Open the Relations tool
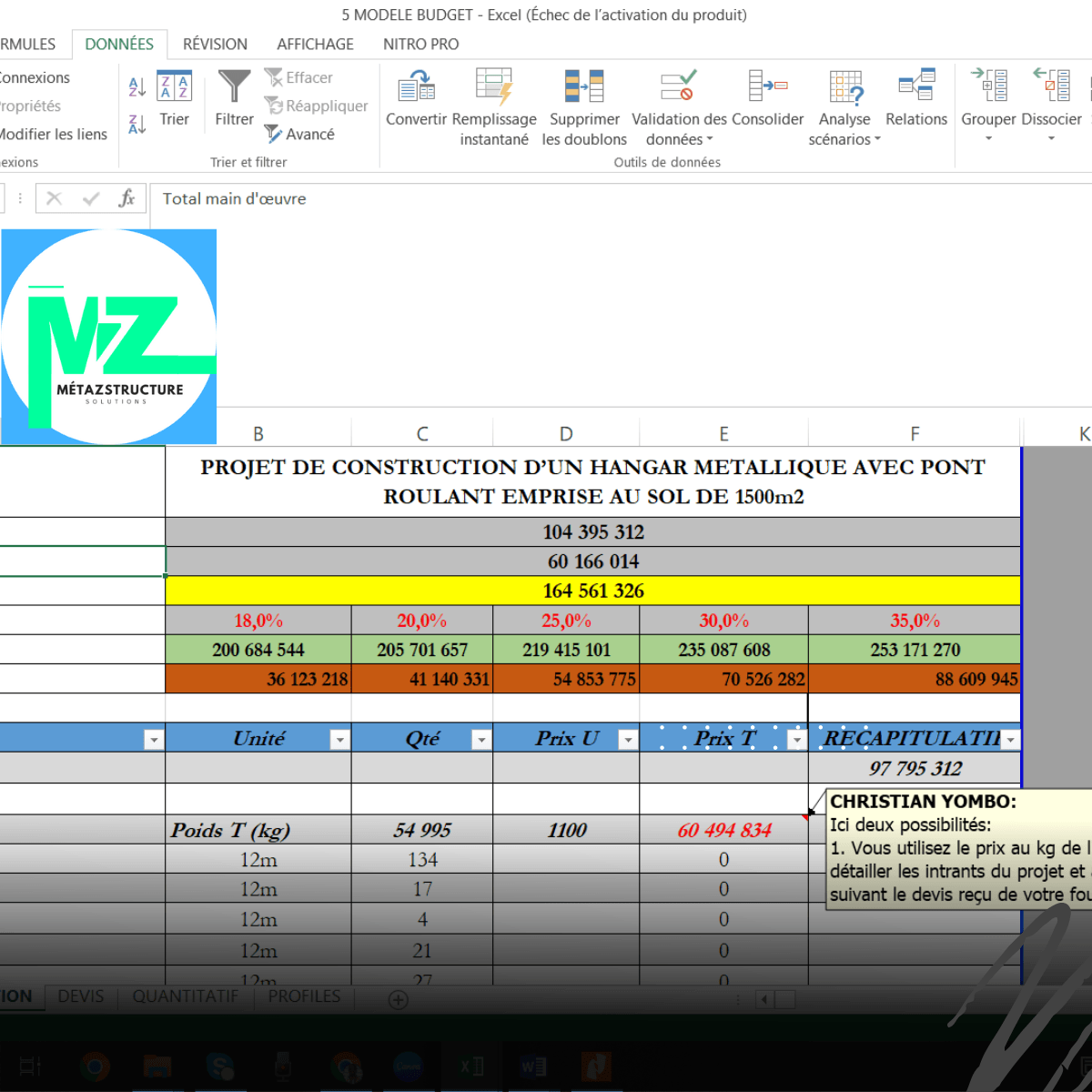The image size is (1092, 1092). click(x=916, y=98)
